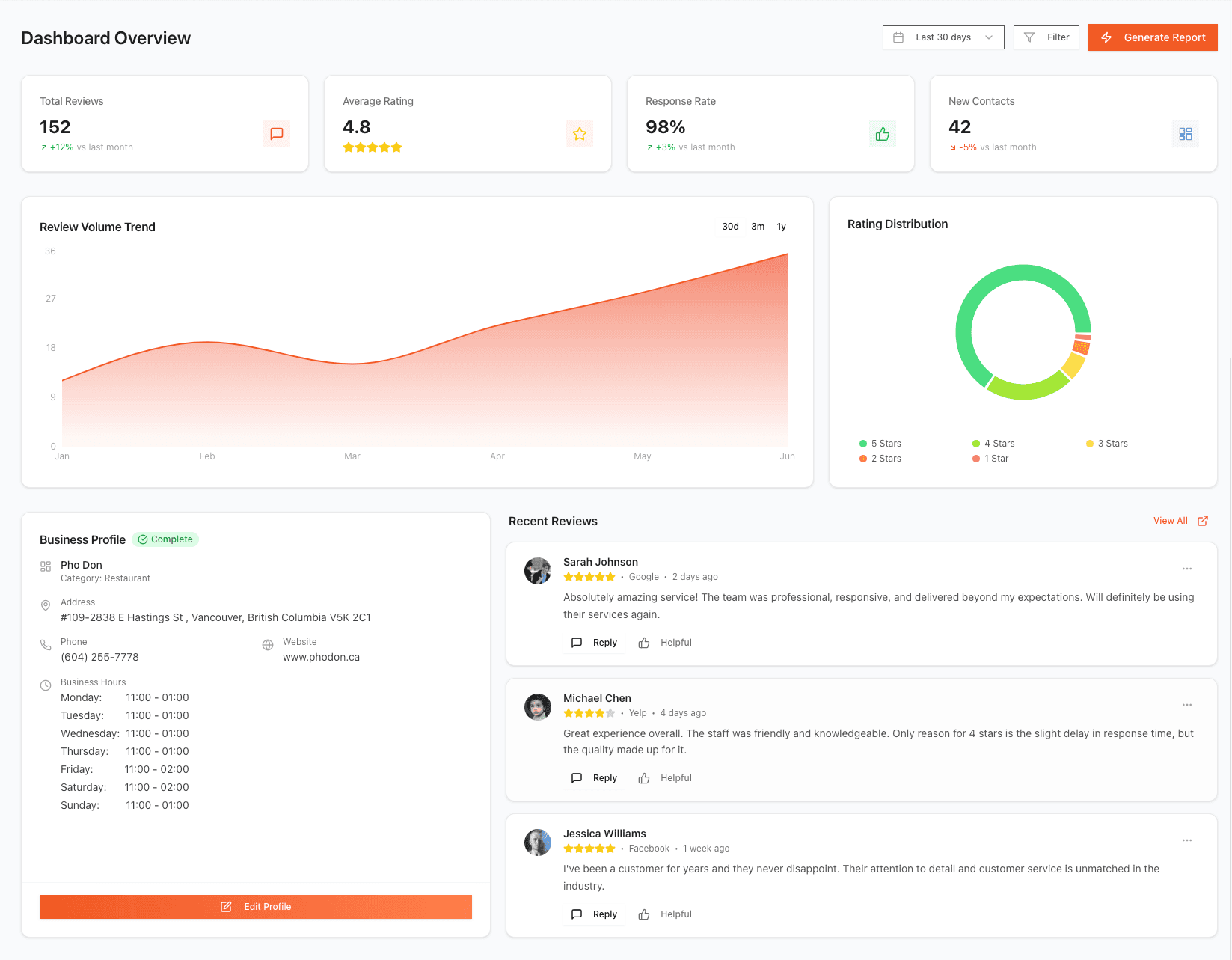Reply to Michael Chen's review

[594, 778]
